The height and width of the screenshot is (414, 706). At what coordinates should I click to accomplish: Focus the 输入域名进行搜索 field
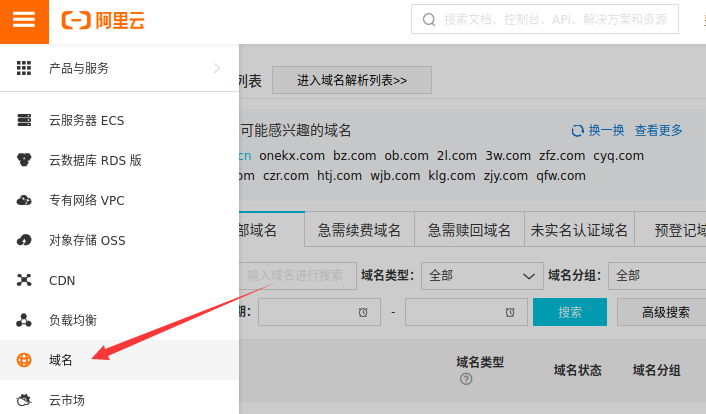(298, 276)
